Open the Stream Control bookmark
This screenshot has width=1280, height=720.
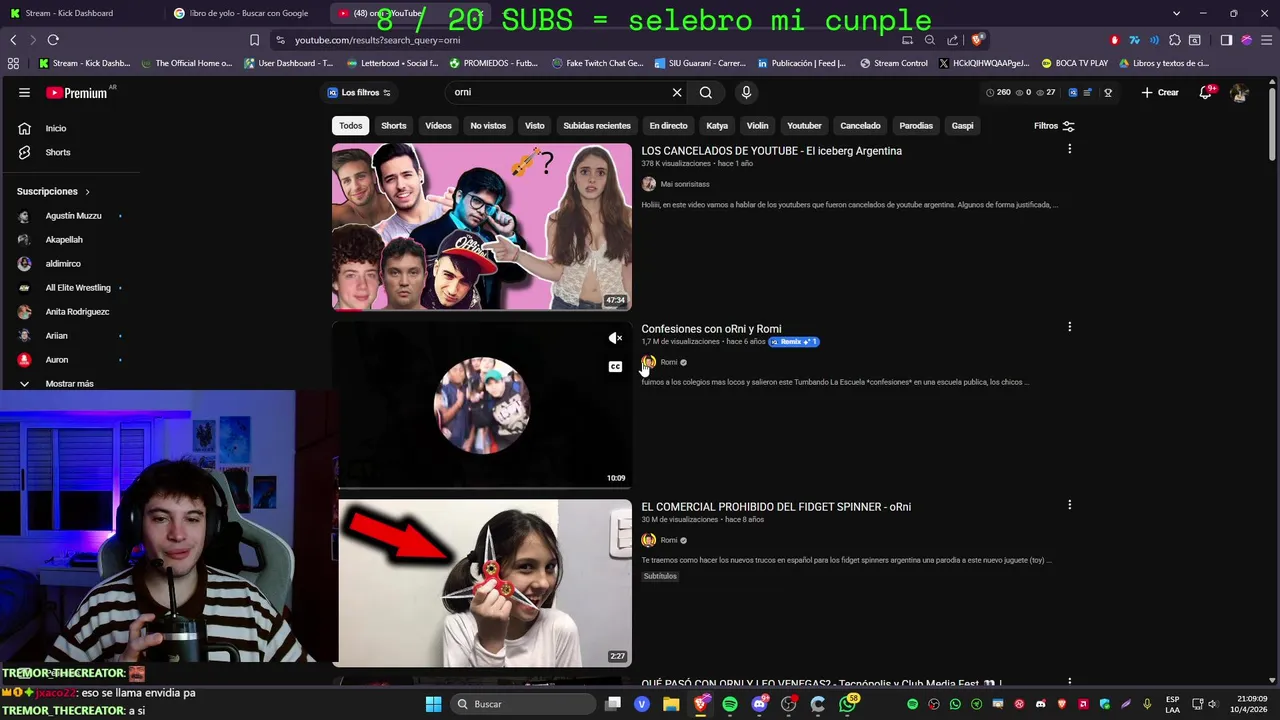click(893, 63)
